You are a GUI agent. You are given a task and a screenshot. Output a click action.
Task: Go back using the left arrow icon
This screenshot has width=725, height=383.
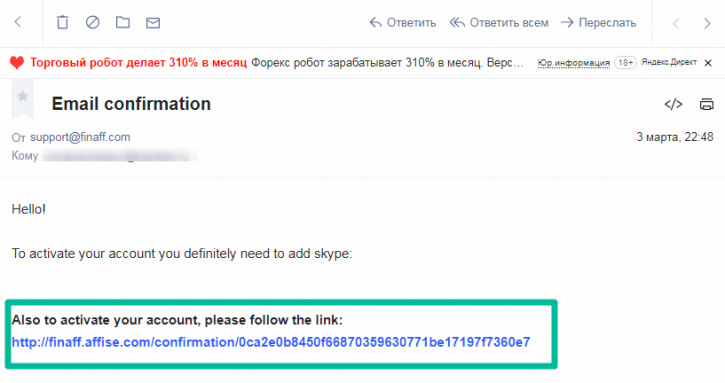click(x=18, y=22)
